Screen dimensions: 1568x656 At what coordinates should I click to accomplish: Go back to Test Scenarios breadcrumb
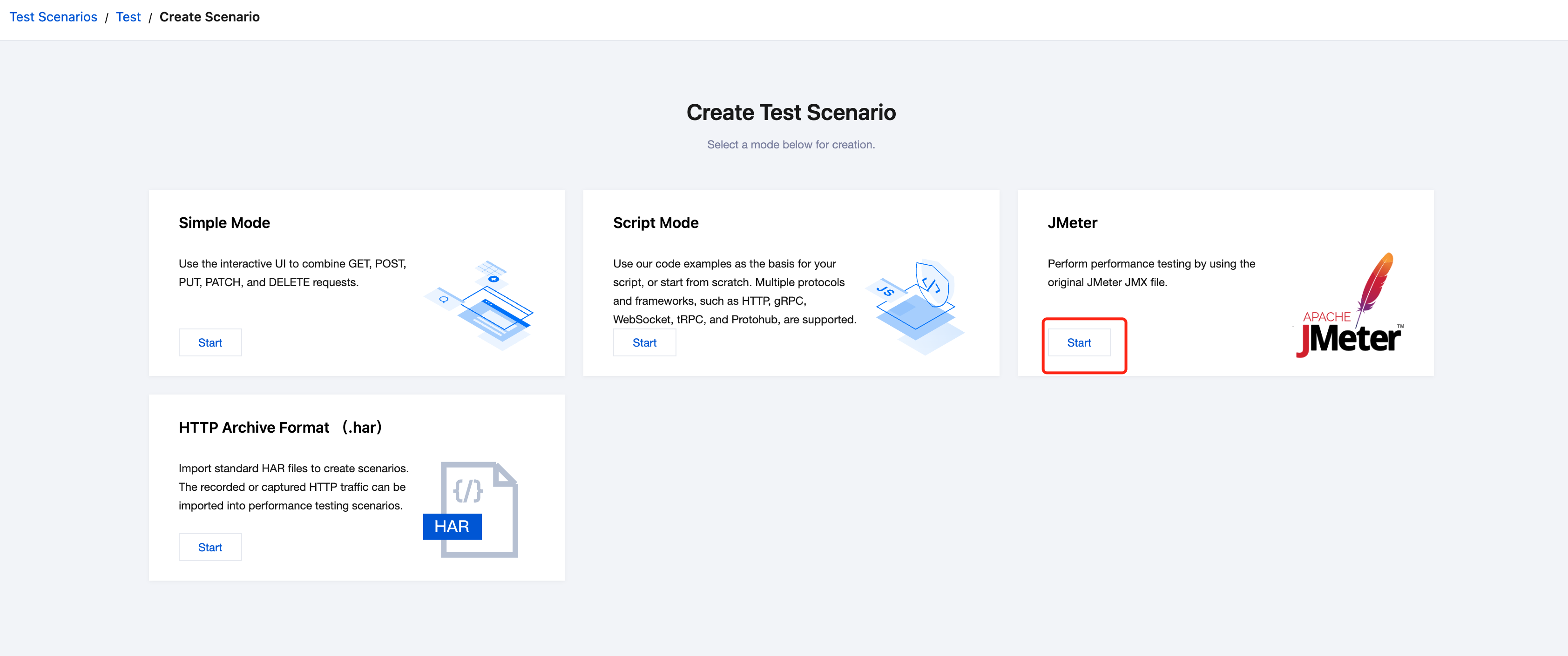coord(53,17)
